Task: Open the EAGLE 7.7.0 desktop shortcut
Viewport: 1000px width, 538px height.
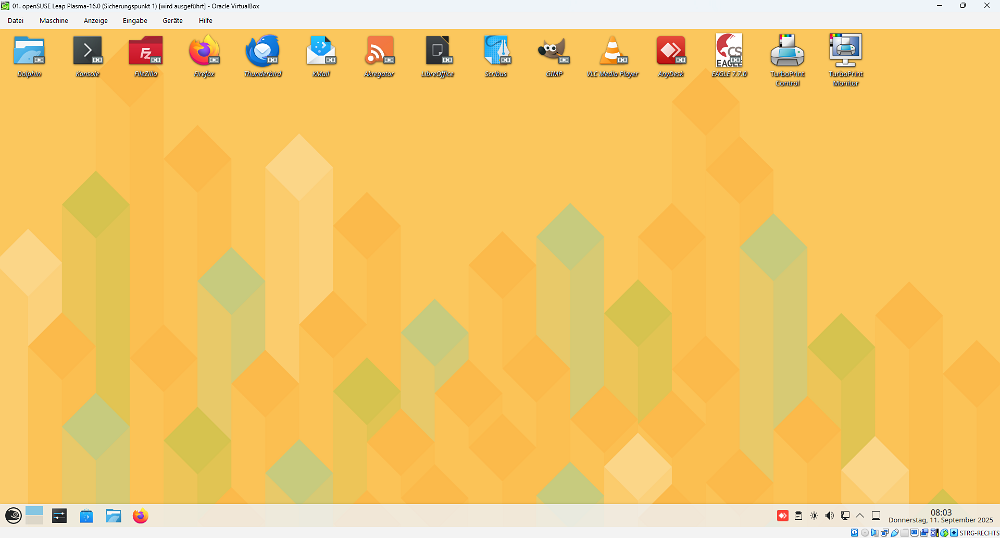Action: click(x=728, y=51)
